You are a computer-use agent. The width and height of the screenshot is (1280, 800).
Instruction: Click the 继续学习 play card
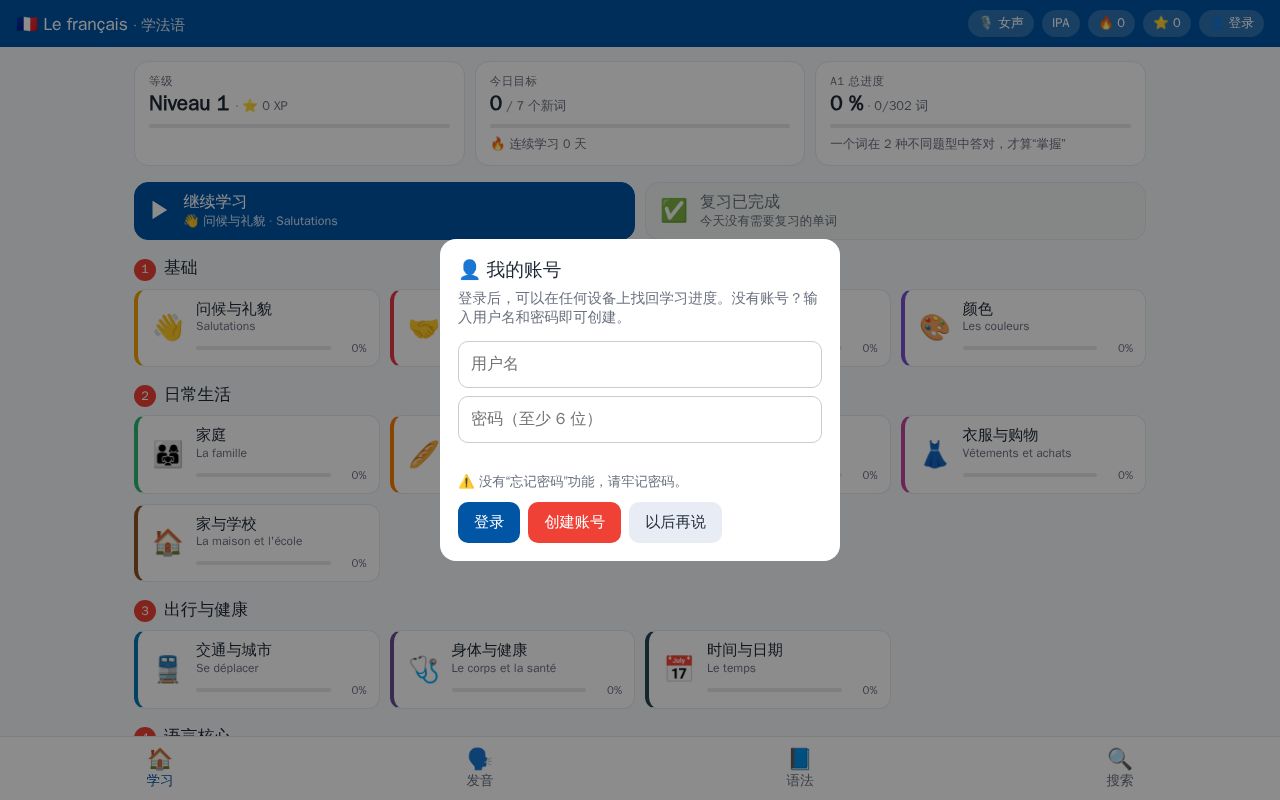[384, 211]
